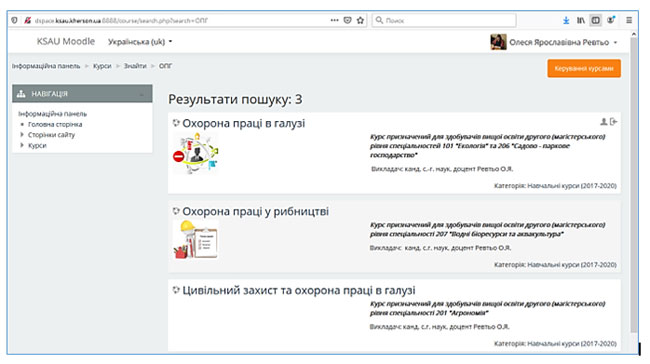Click teacher line under Охорона праці в галузі
Image resolution: width=650 pixels, height=364 pixels.
coord(442,169)
